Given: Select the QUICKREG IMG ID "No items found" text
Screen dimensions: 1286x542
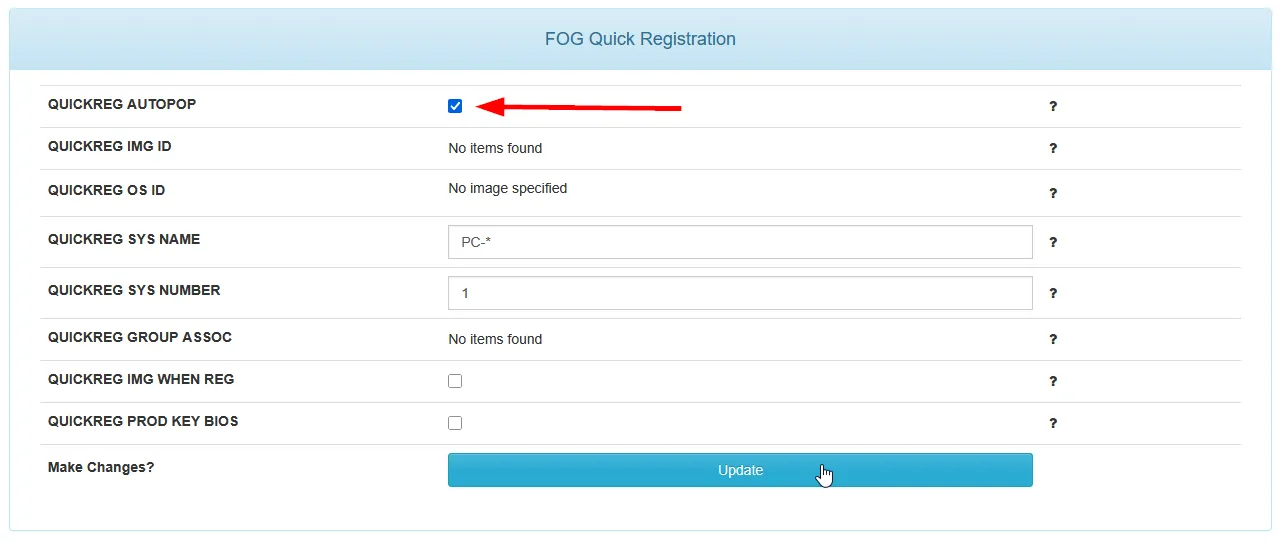Looking at the screenshot, I should tap(495, 148).
